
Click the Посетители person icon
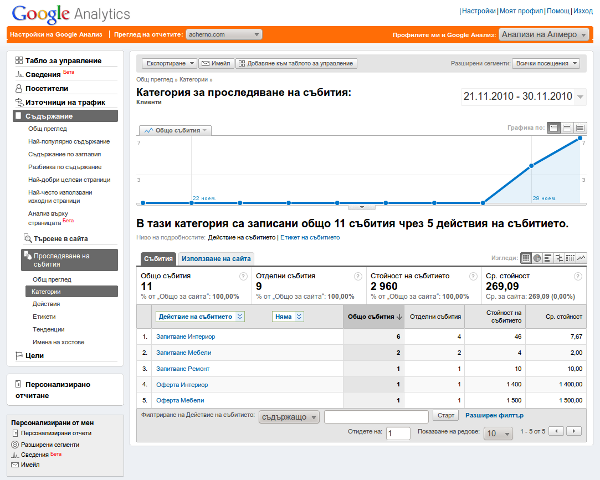pyautogui.click(x=19, y=88)
